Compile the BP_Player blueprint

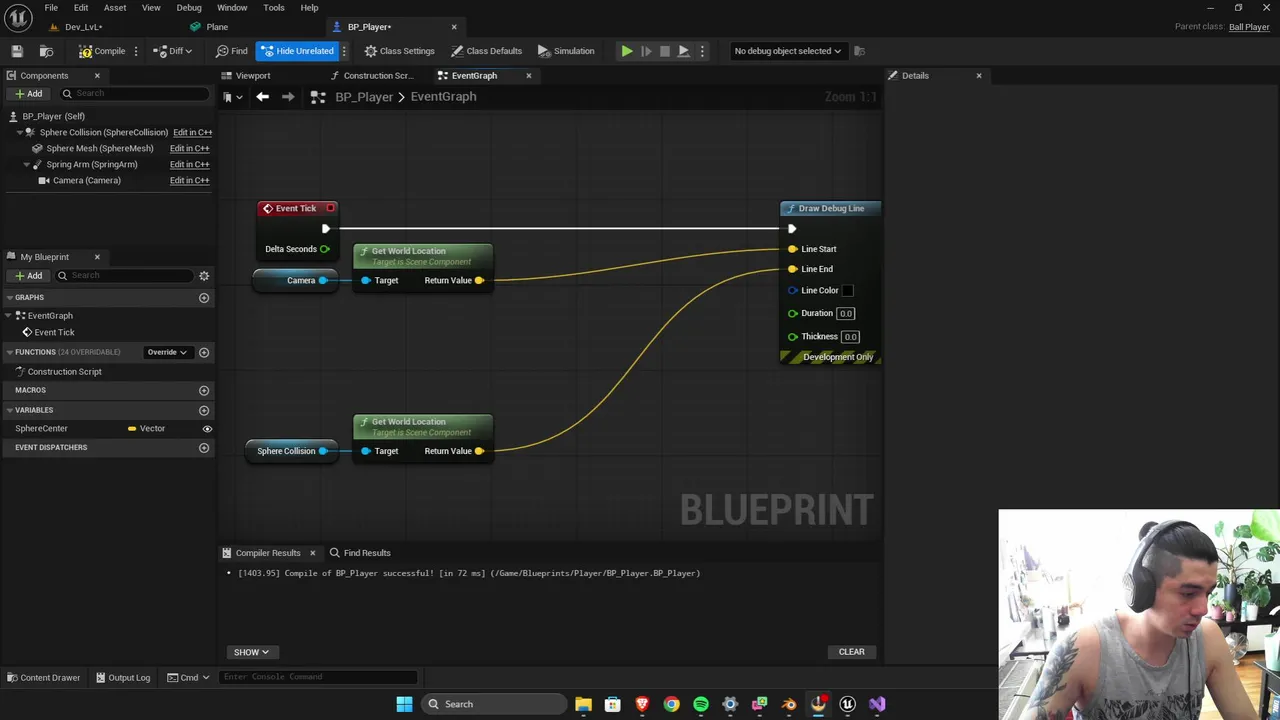(x=102, y=51)
